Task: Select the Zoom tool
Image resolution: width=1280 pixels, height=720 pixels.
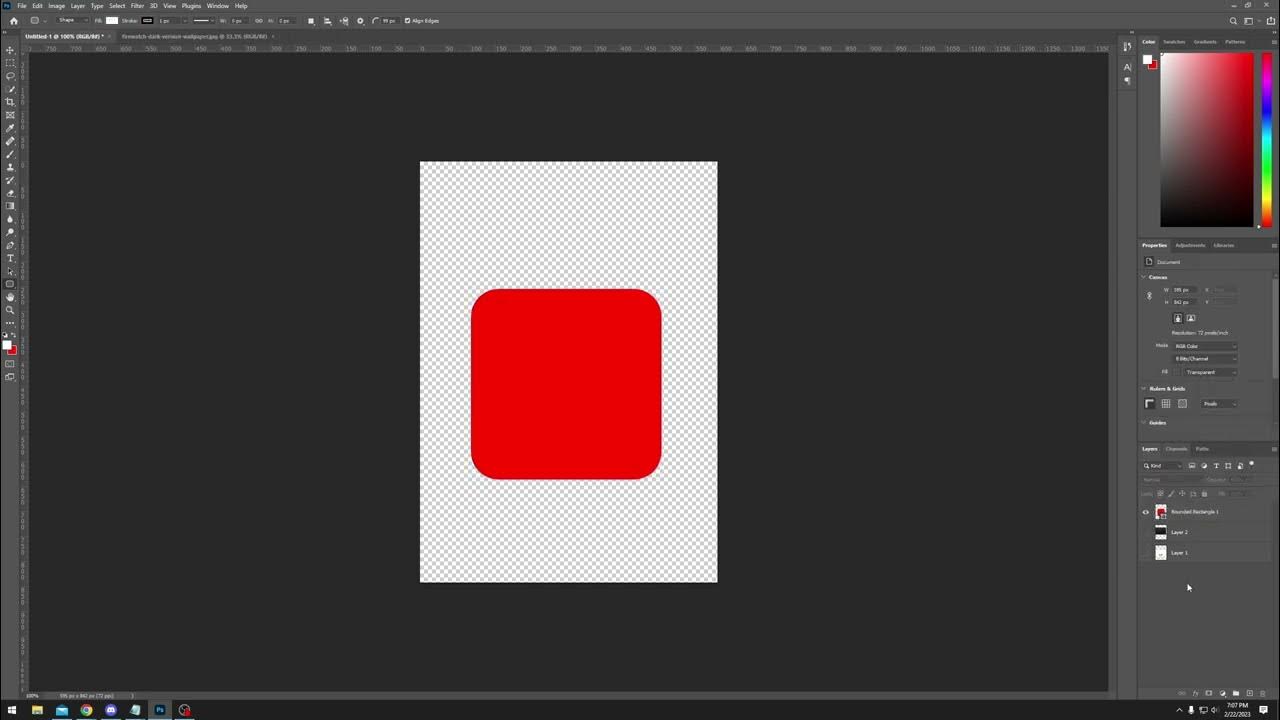Action: 10,310
